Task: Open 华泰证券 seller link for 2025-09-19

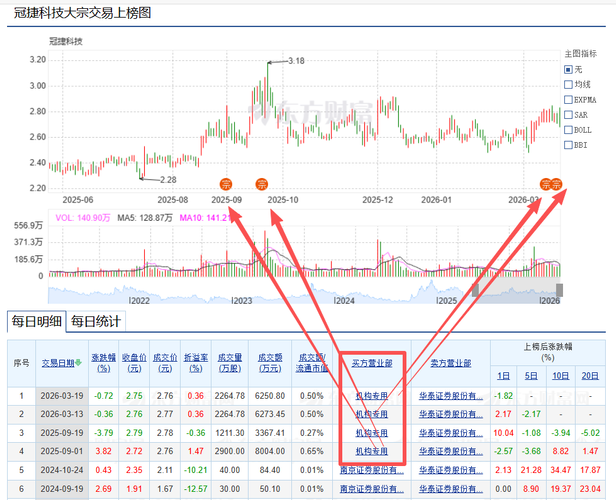Action: click(451, 433)
